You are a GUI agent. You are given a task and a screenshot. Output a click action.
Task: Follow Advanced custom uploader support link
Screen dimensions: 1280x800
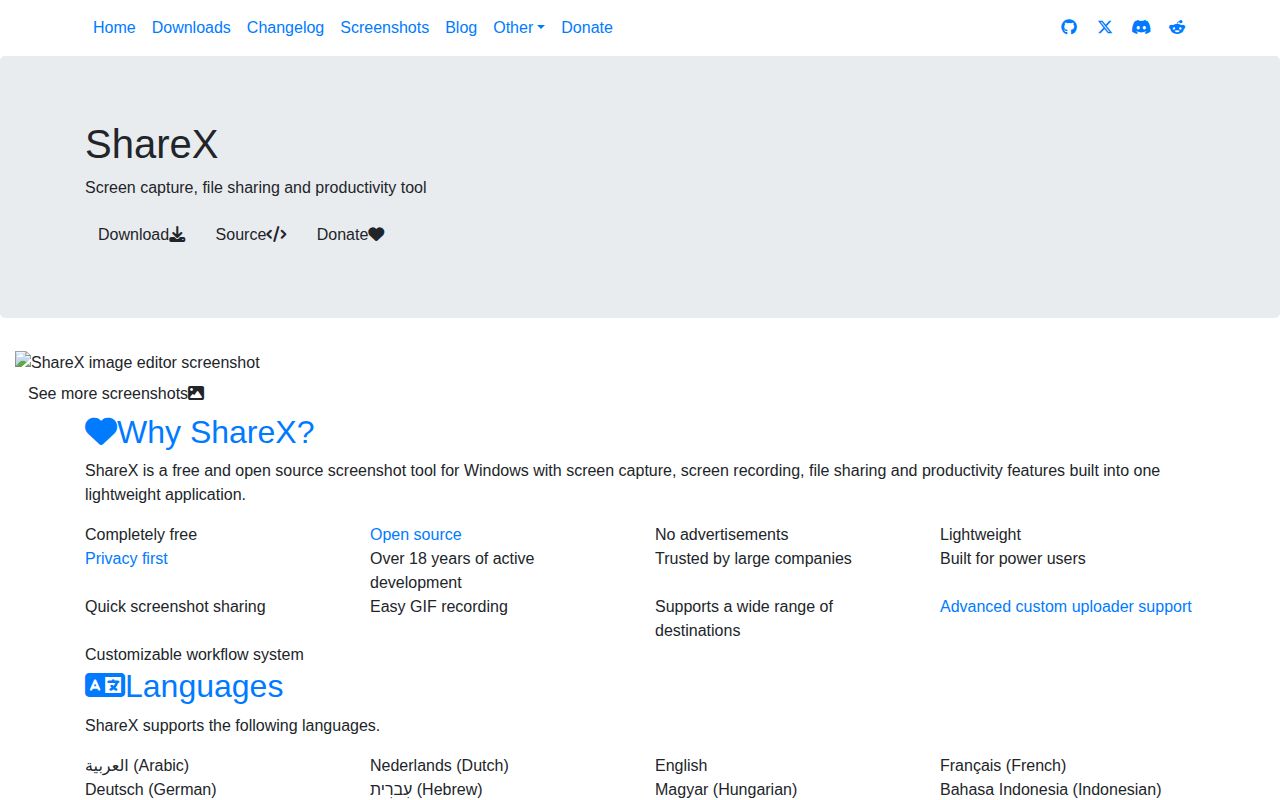click(x=1066, y=606)
